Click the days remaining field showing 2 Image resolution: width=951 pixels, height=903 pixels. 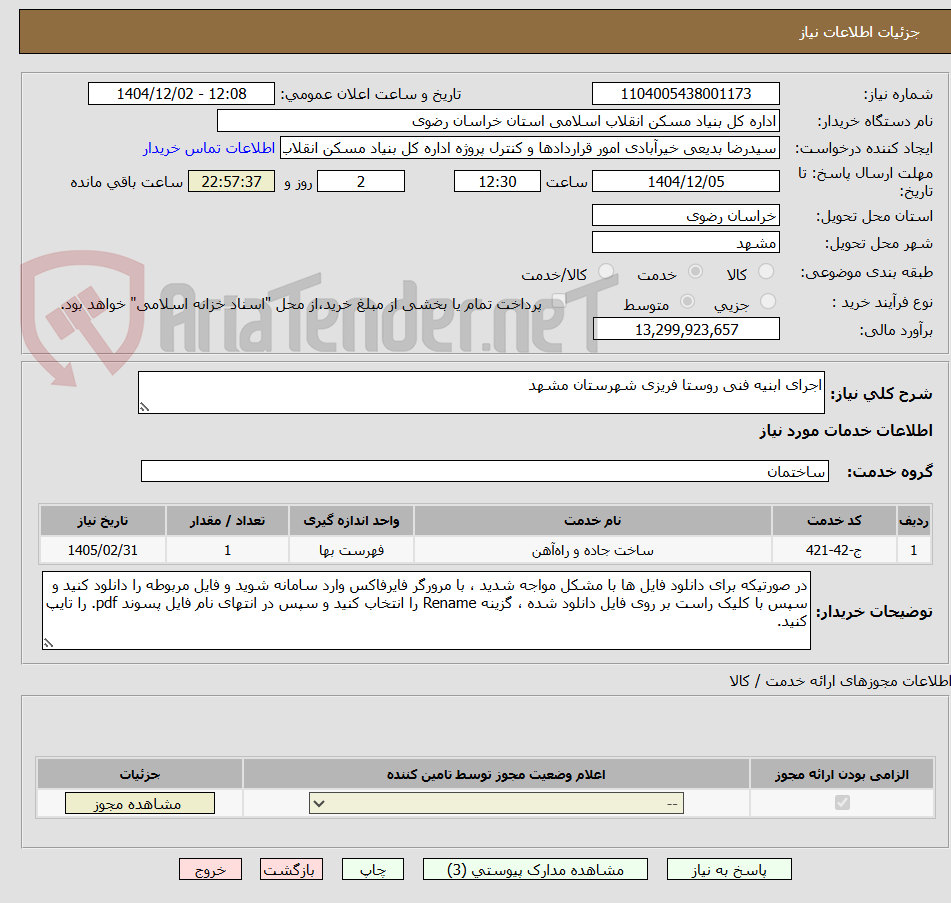(x=361, y=181)
